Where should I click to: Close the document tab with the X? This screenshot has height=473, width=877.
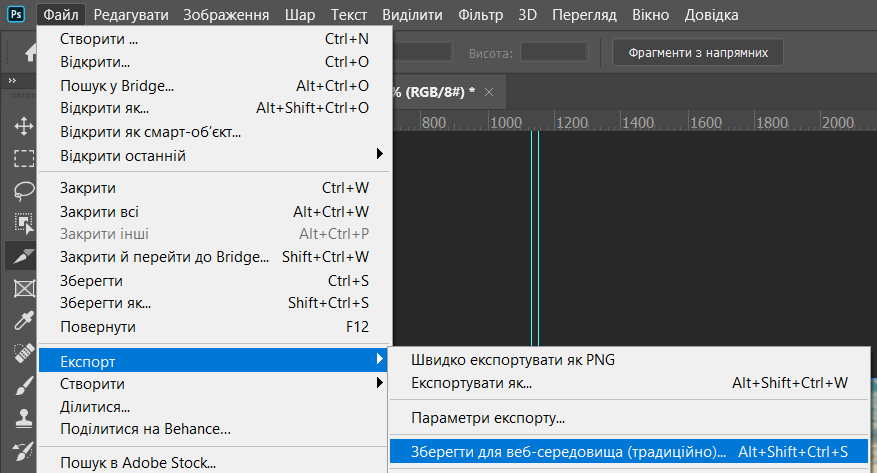[x=489, y=92]
